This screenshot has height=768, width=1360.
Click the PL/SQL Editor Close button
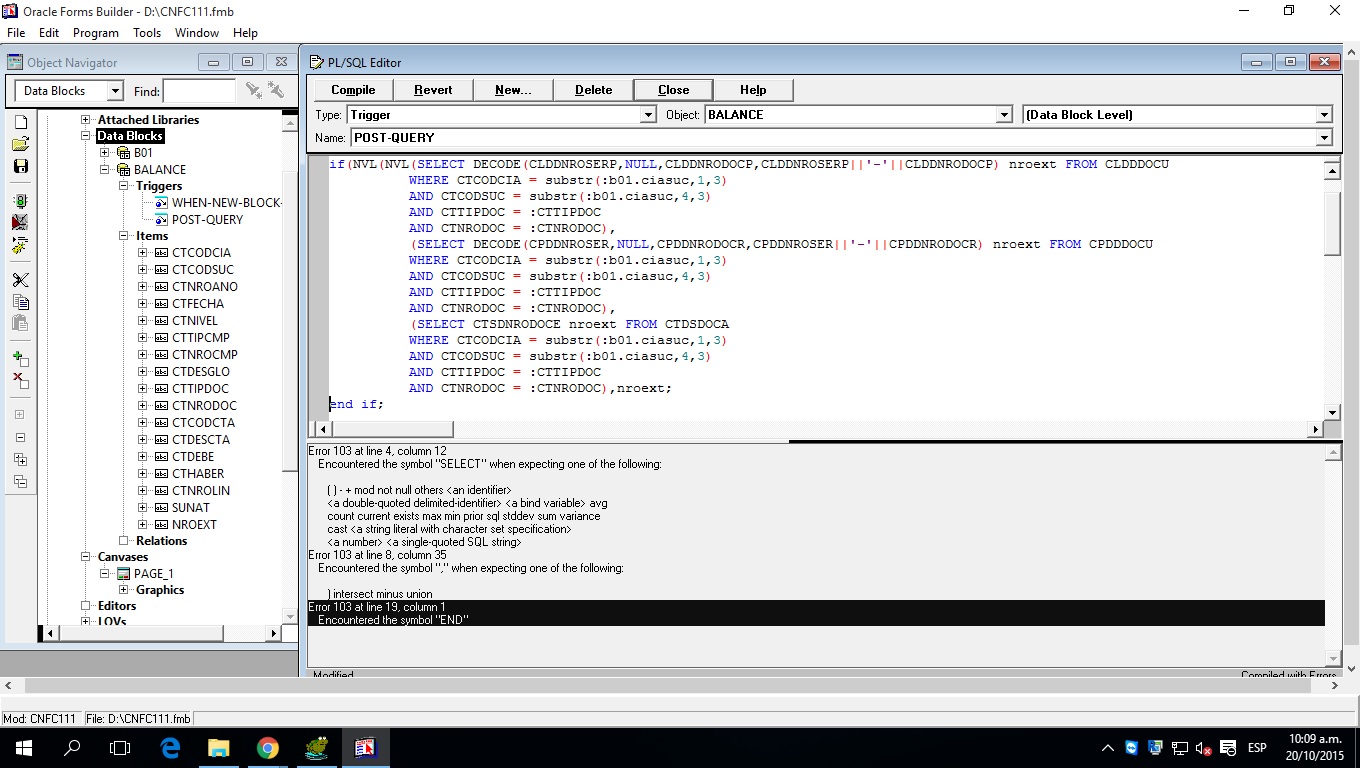click(673, 90)
